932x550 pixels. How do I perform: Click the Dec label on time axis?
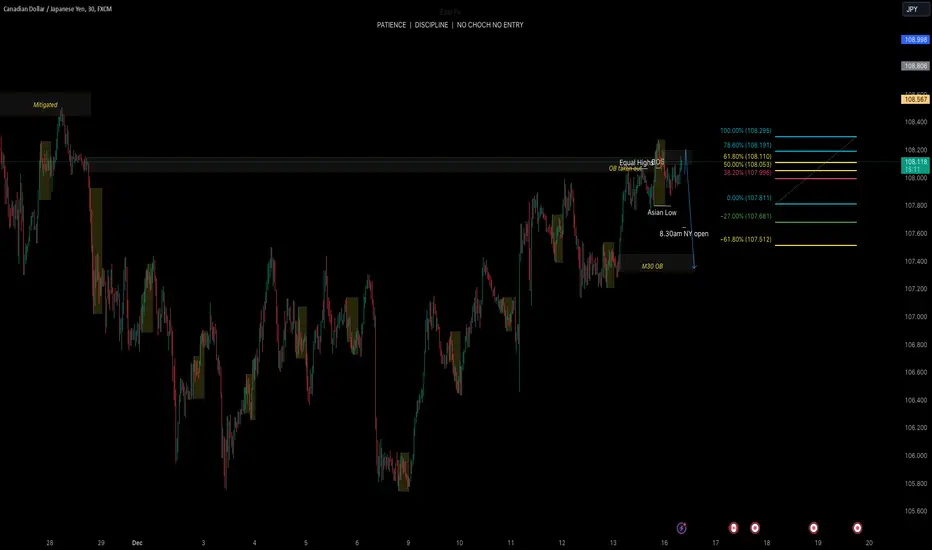click(137, 543)
